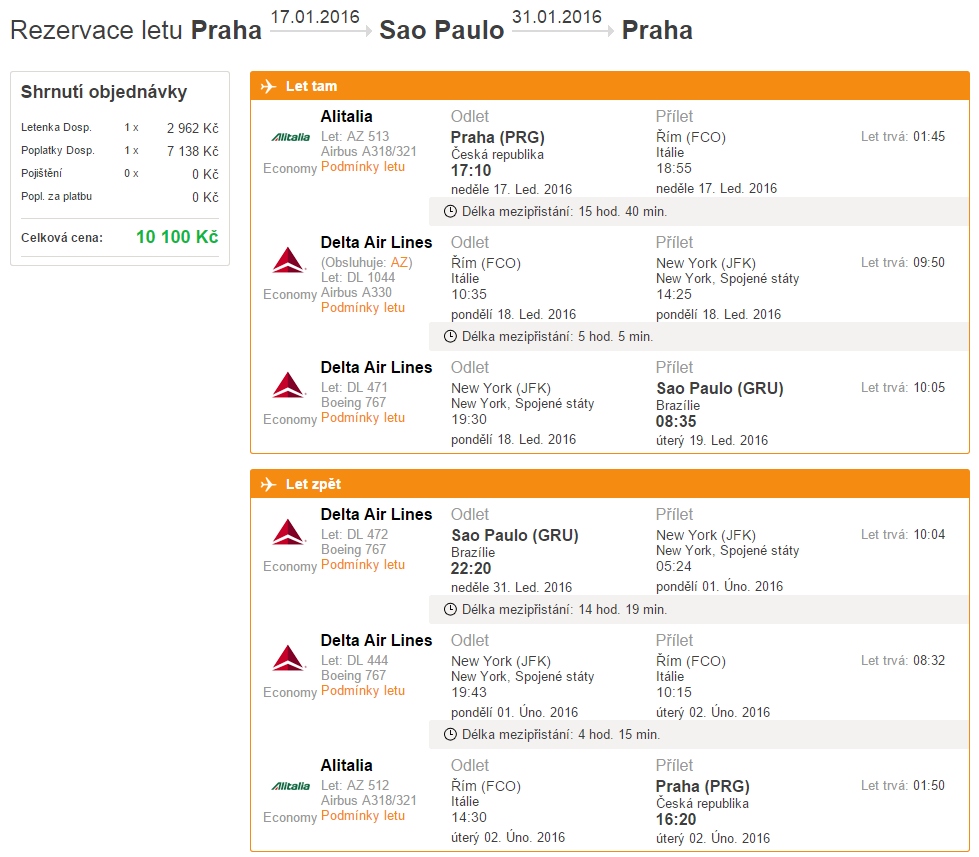
Task: Click the outbound date 17.01.2016 in title
Action: pyautogui.click(x=315, y=17)
